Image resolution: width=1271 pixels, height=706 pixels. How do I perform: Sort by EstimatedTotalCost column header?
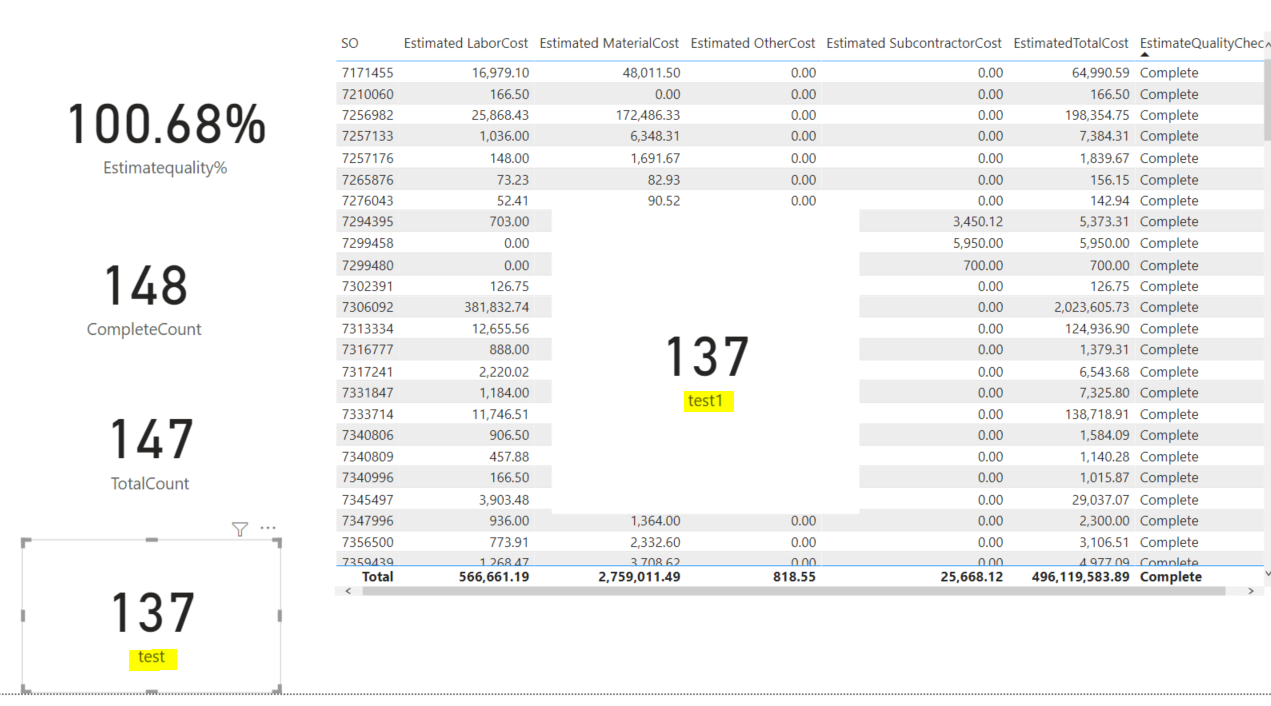(x=1071, y=43)
